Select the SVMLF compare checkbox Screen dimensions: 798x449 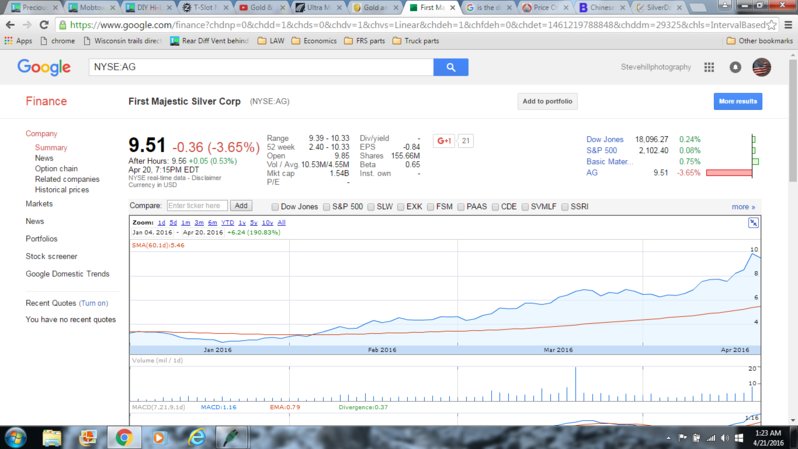tap(525, 207)
